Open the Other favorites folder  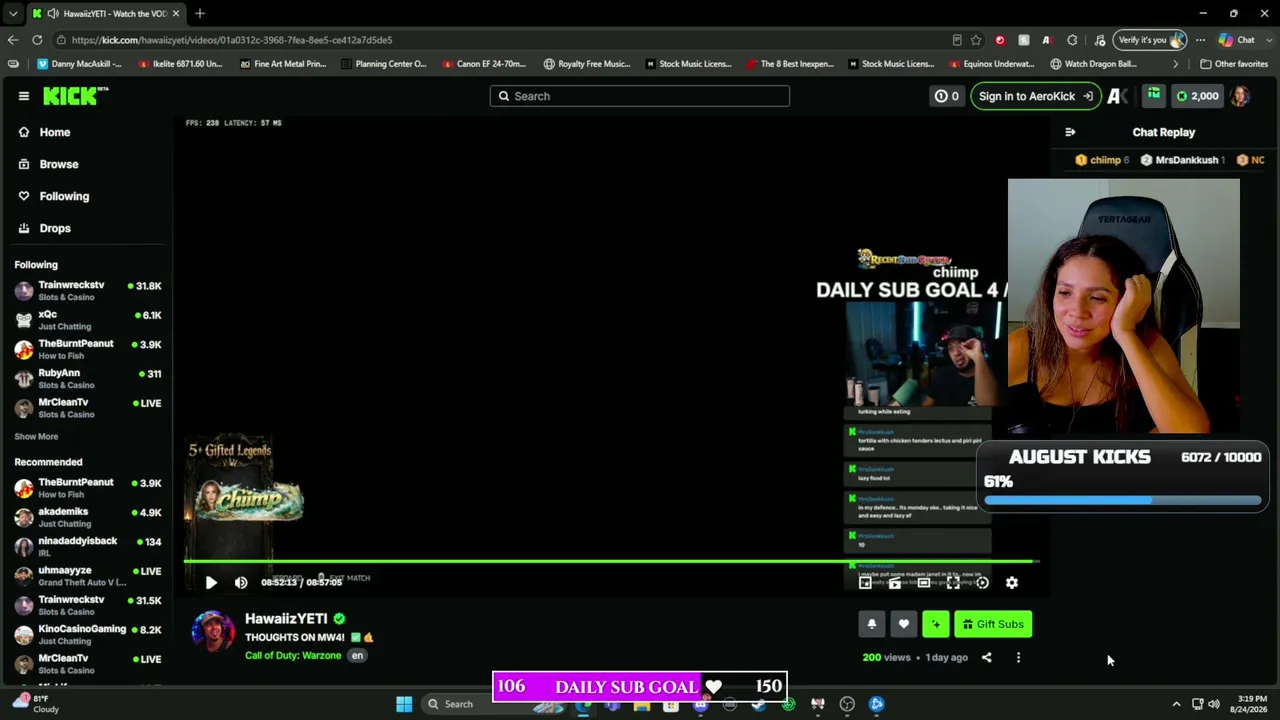pos(1234,64)
